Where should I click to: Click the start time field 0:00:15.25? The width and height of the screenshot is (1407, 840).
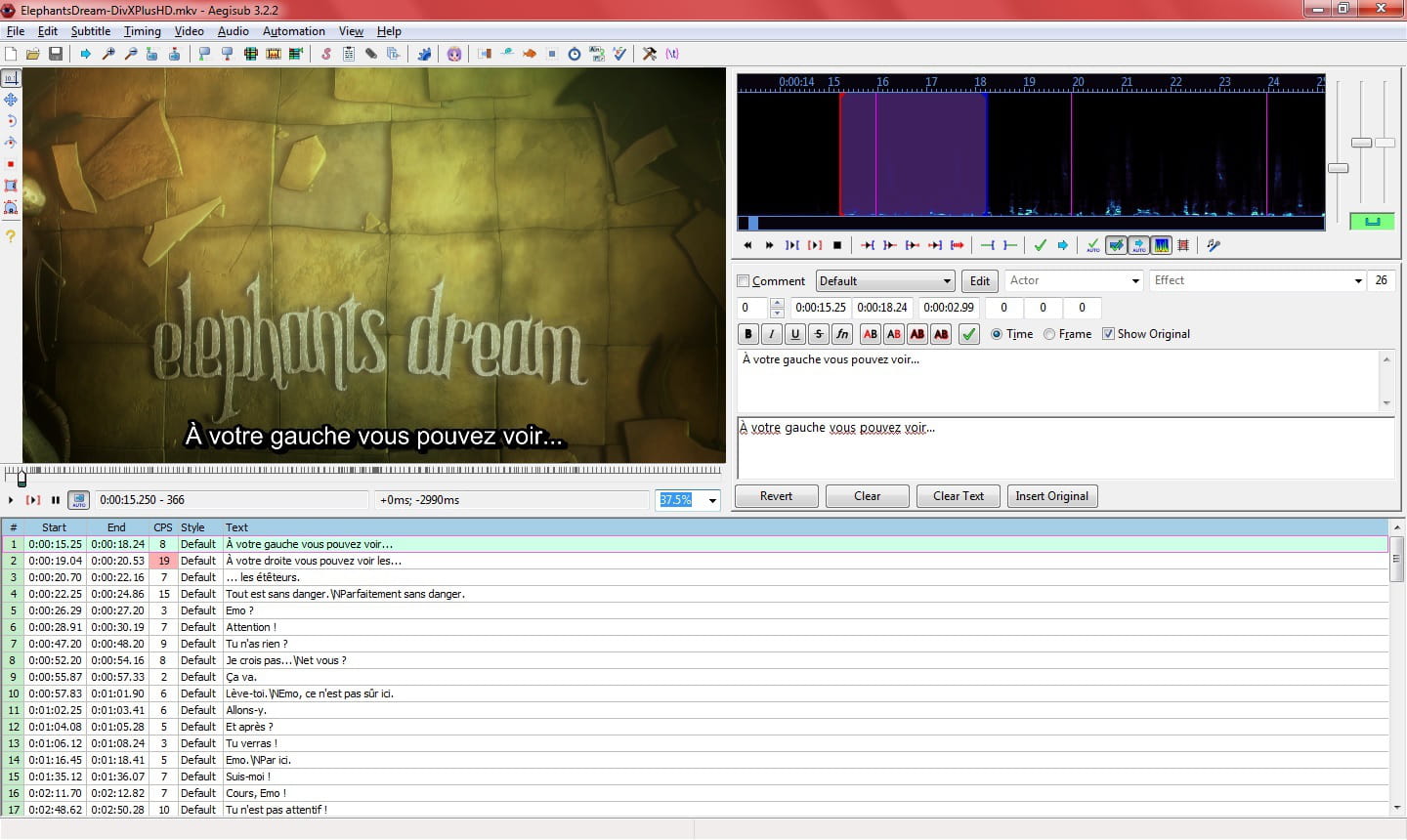pyautogui.click(x=821, y=308)
